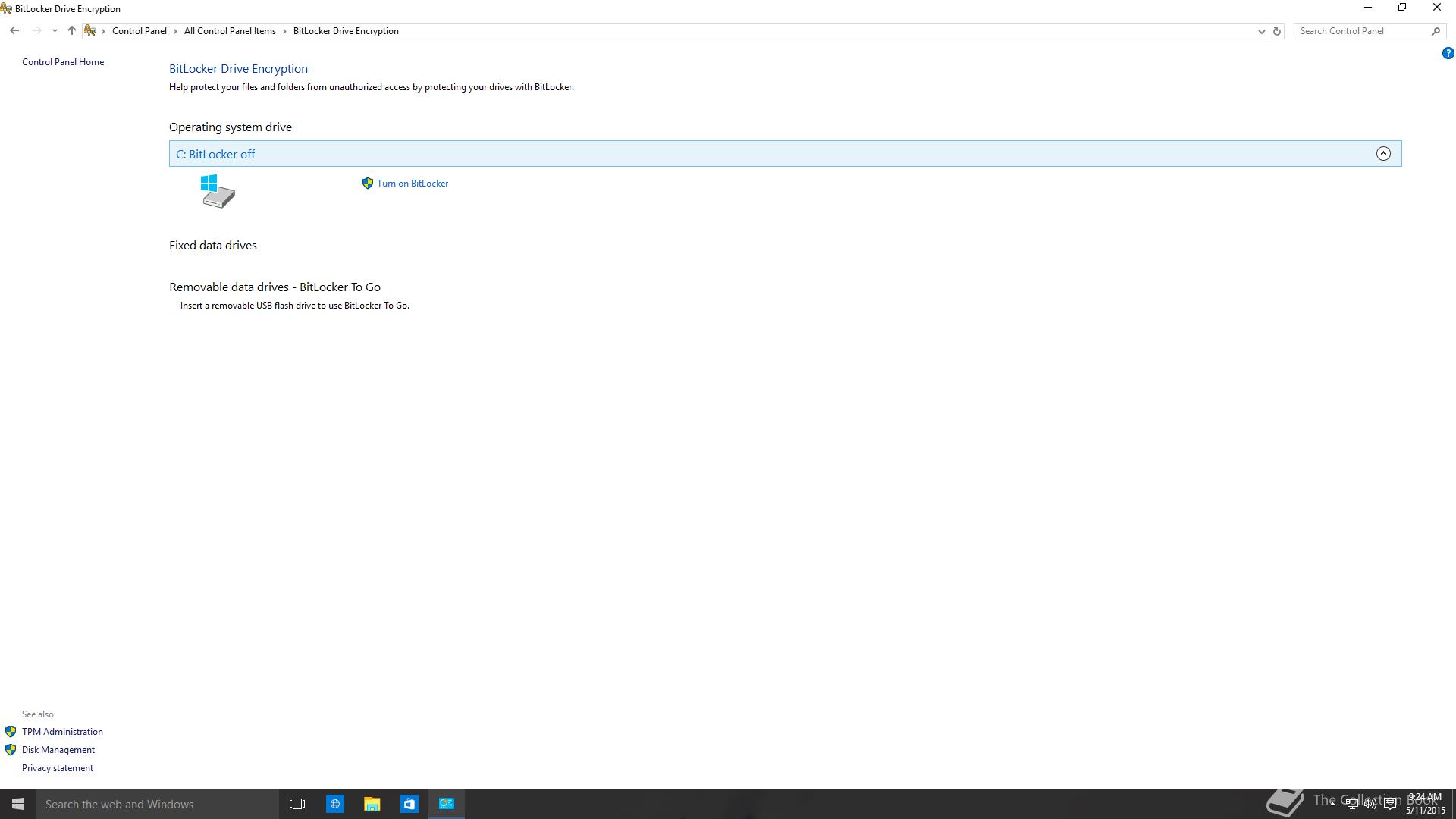The height and width of the screenshot is (819, 1456).
Task: Collapse the C: BitLocker off section chevron
Action: click(1383, 154)
